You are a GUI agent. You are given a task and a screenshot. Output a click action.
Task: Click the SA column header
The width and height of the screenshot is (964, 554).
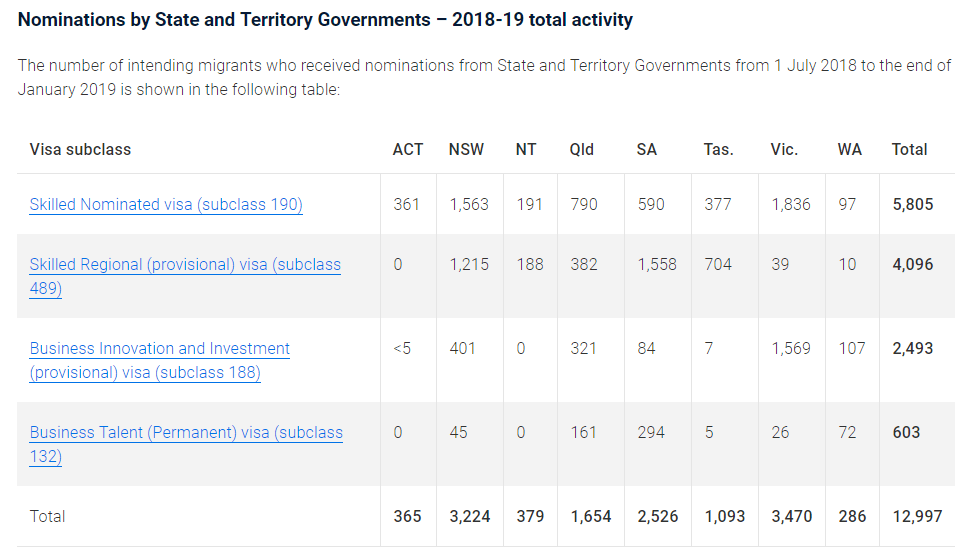[x=646, y=150]
